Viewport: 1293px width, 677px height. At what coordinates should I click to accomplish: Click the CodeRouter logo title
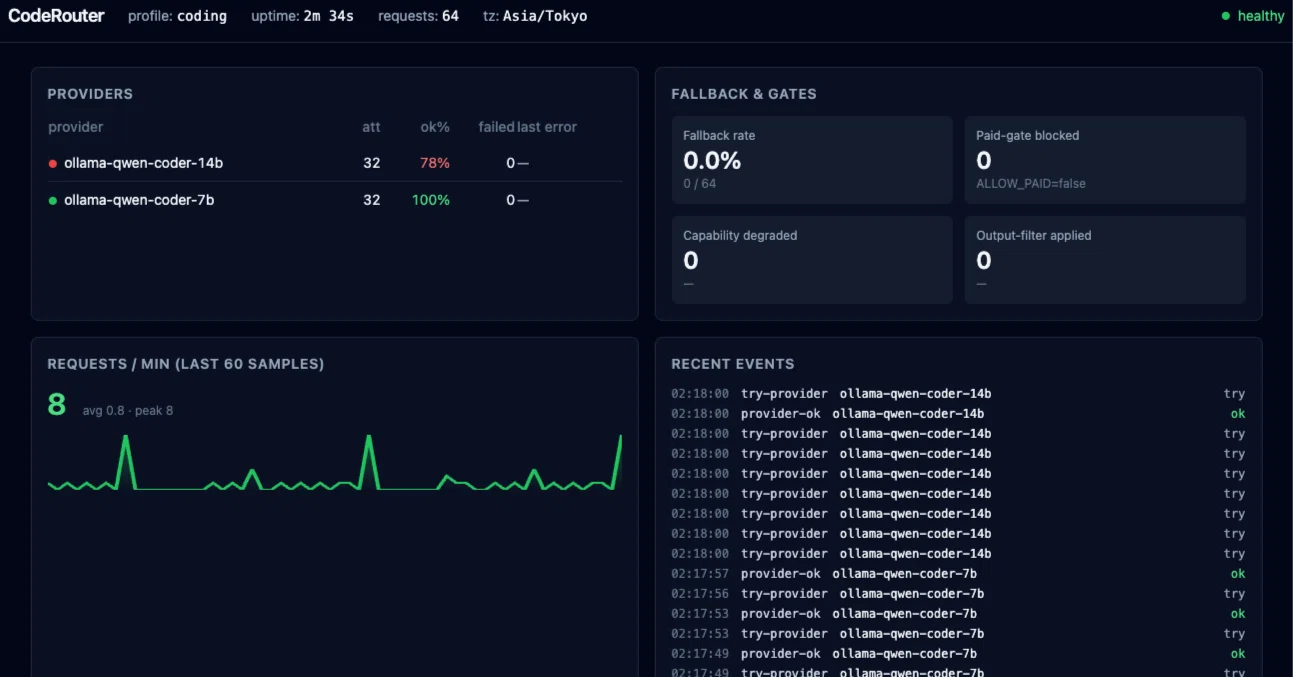click(x=56, y=16)
